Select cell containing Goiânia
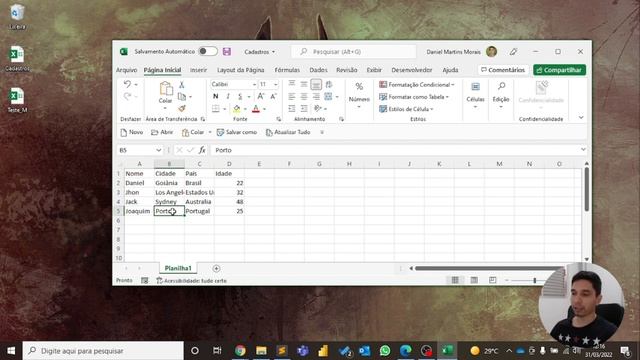The width and height of the screenshot is (640, 360). [169, 183]
